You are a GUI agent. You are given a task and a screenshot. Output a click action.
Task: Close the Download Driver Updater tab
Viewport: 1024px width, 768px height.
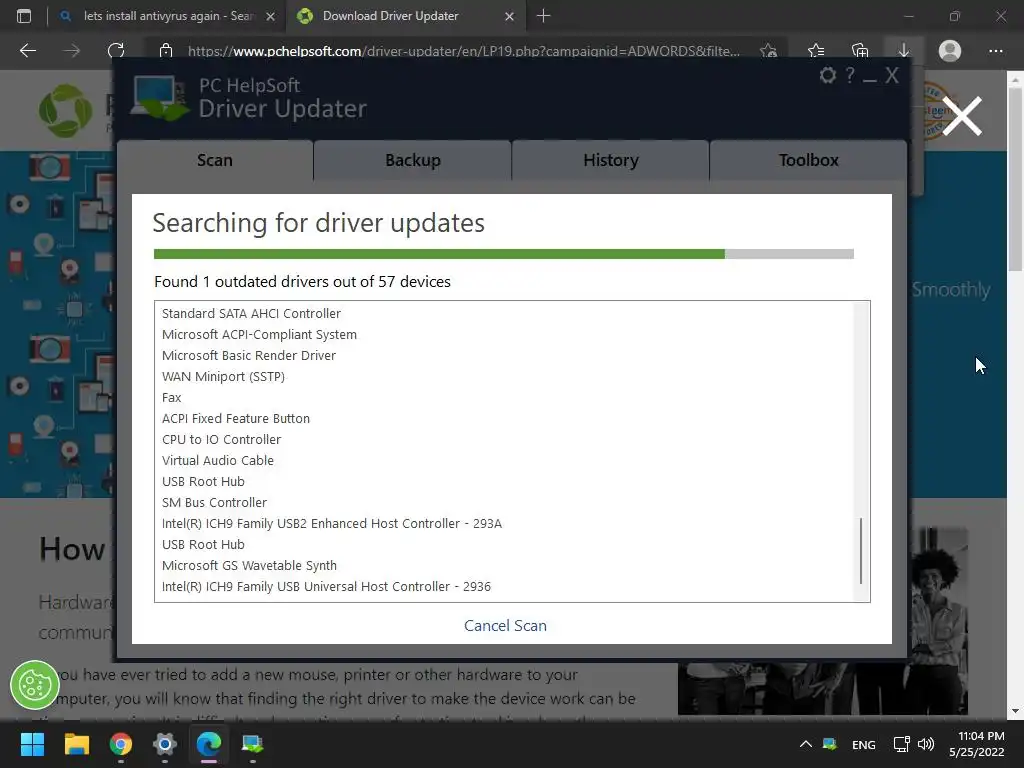(x=509, y=16)
